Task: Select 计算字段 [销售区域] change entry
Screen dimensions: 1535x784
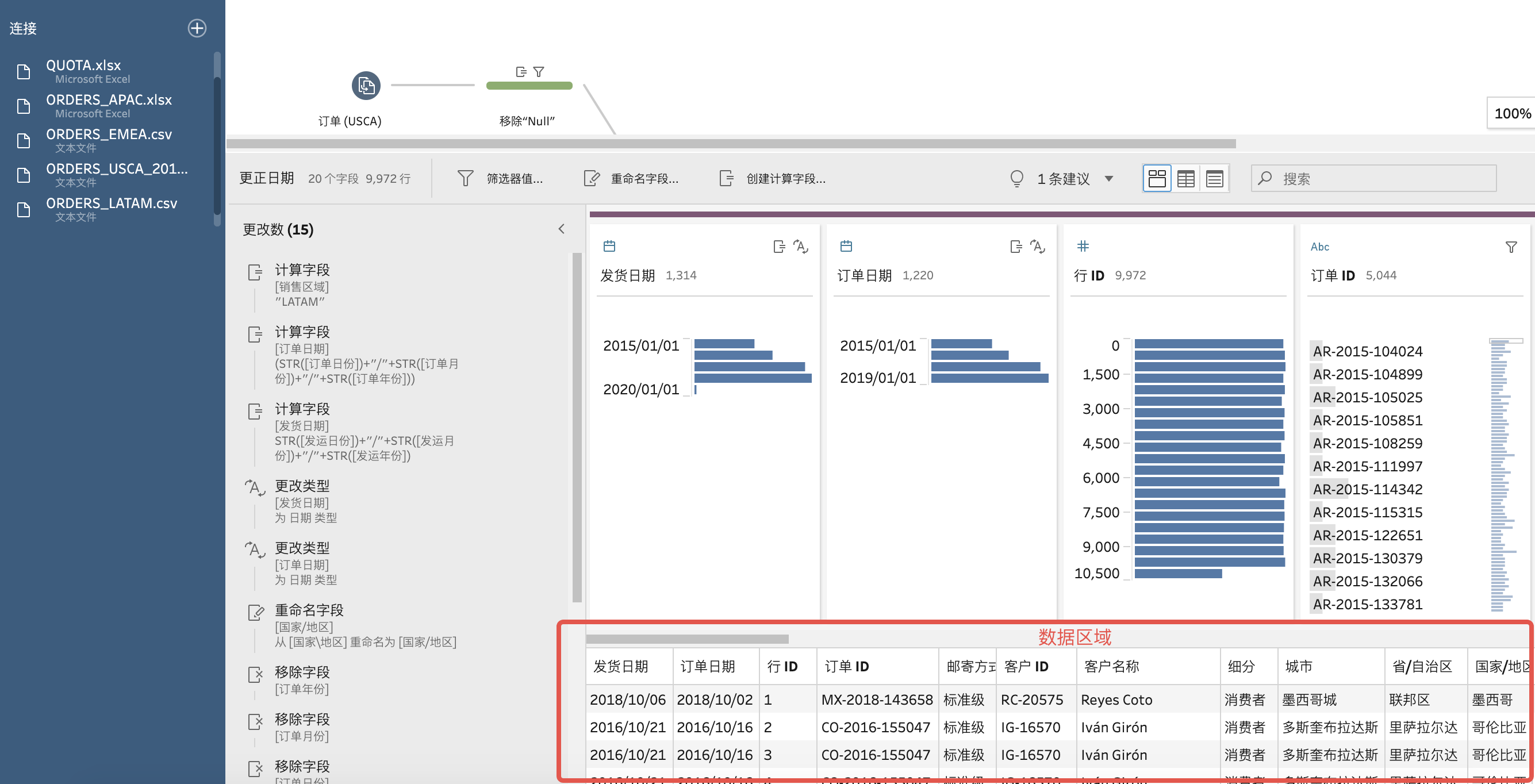Action: coord(358,285)
